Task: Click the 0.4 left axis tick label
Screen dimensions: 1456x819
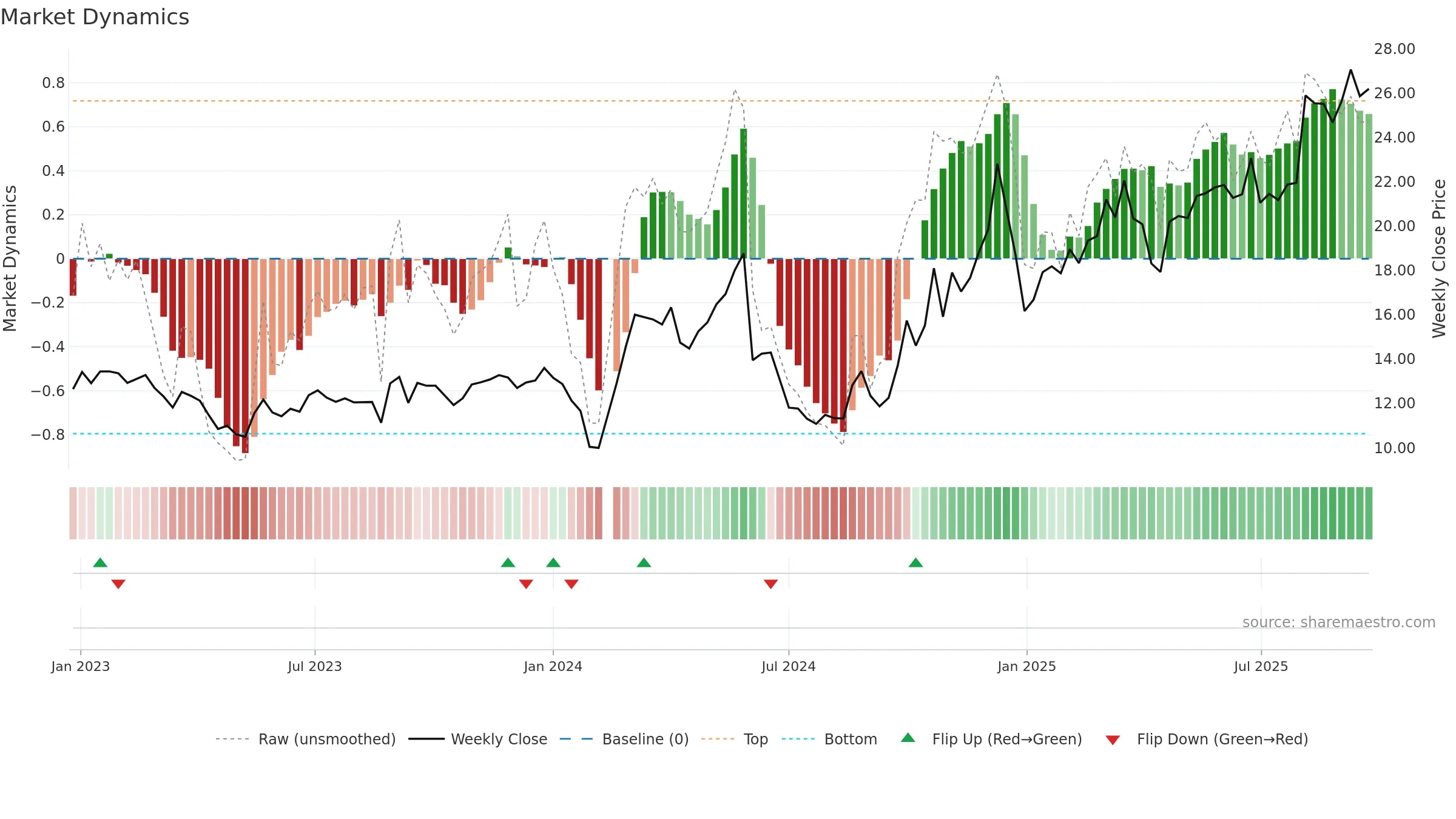Action: [x=53, y=171]
